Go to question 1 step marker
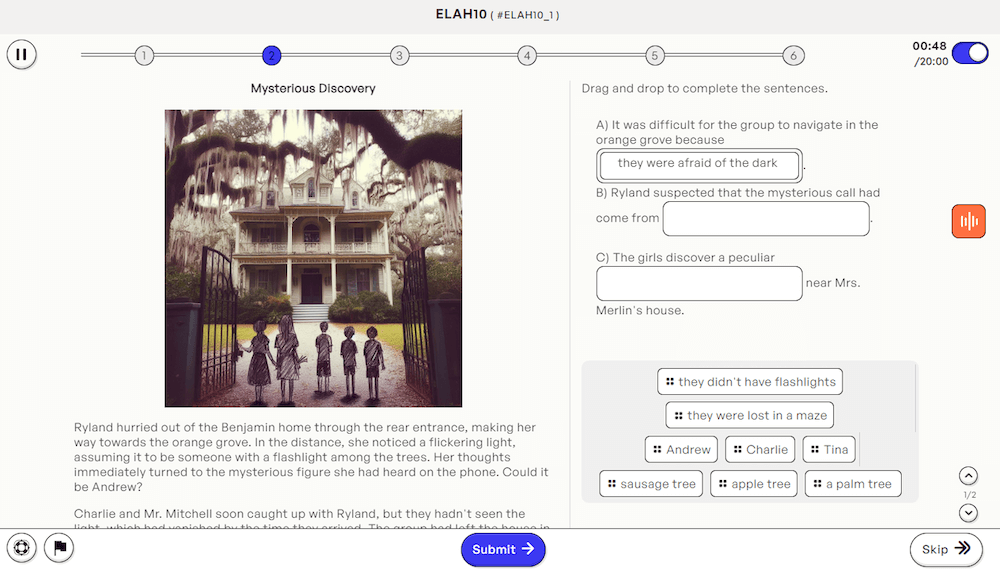The width and height of the screenshot is (1000, 570). [x=144, y=55]
